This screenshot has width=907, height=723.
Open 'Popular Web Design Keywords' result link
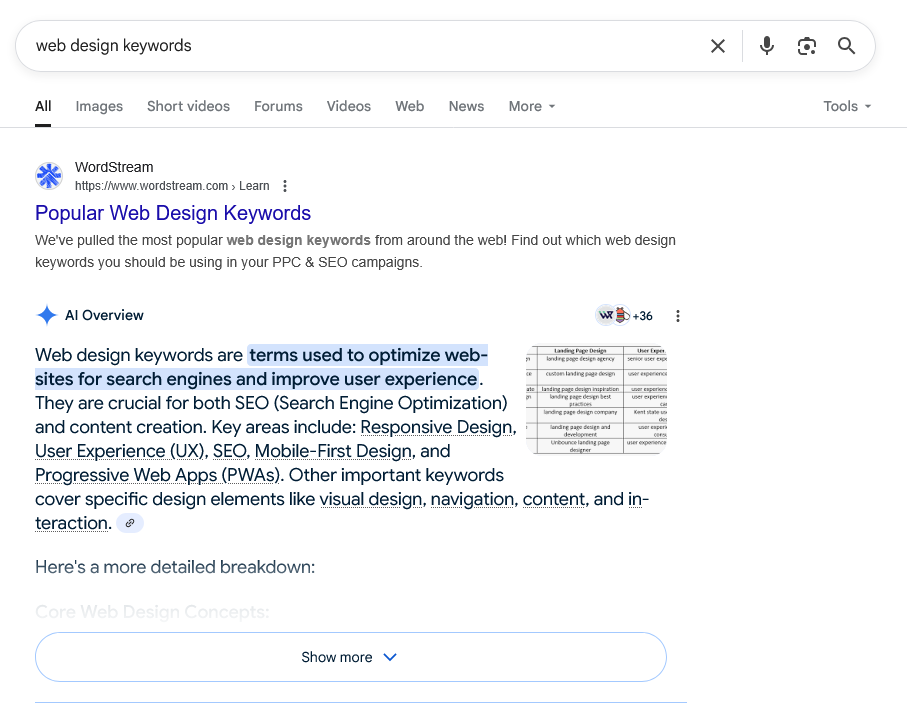click(x=173, y=213)
